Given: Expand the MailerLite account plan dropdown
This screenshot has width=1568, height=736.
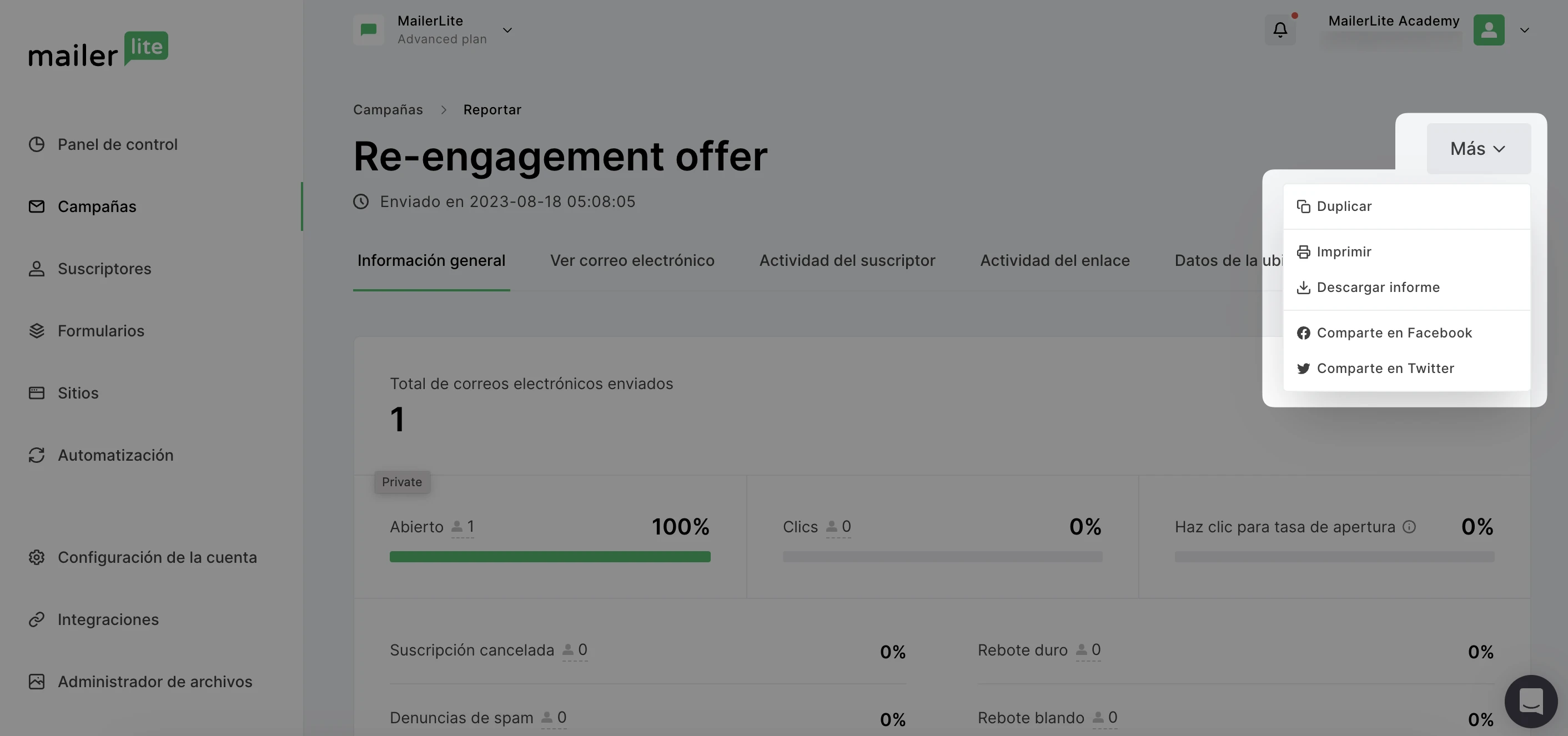Looking at the screenshot, I should click(x=506, y=30).
